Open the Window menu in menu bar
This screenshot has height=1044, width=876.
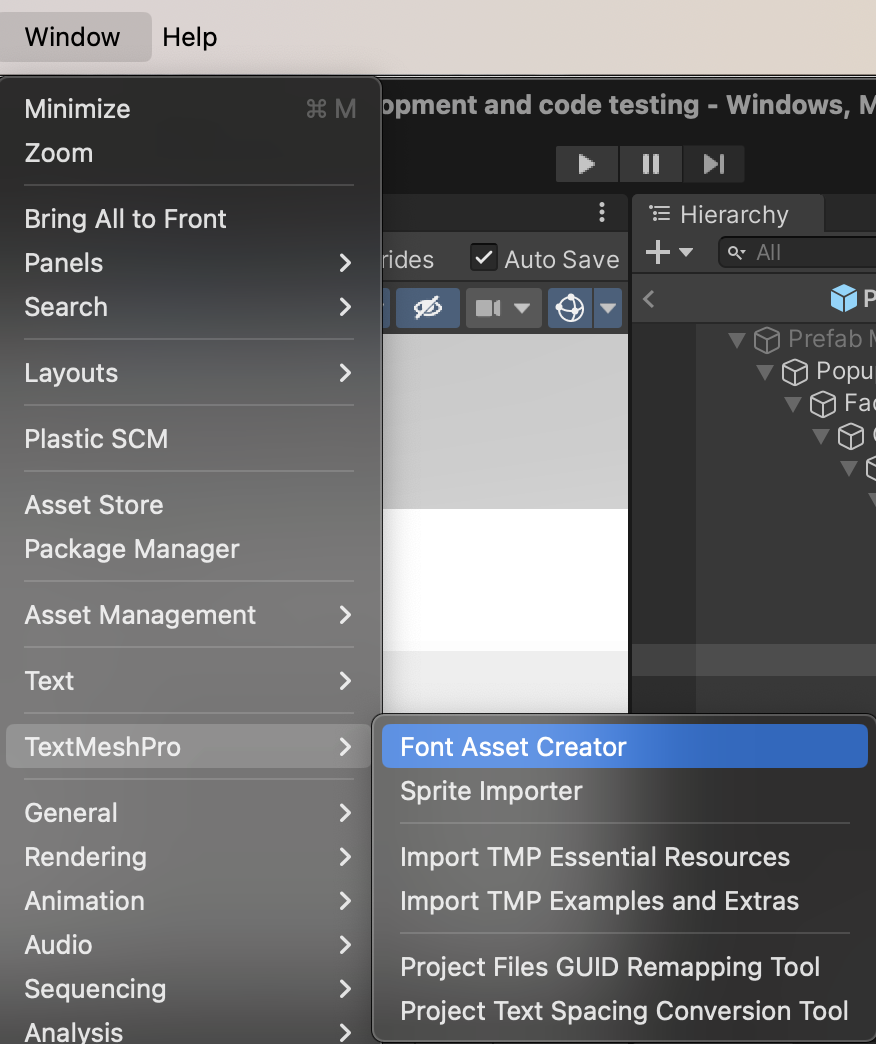tap(73, 37)
